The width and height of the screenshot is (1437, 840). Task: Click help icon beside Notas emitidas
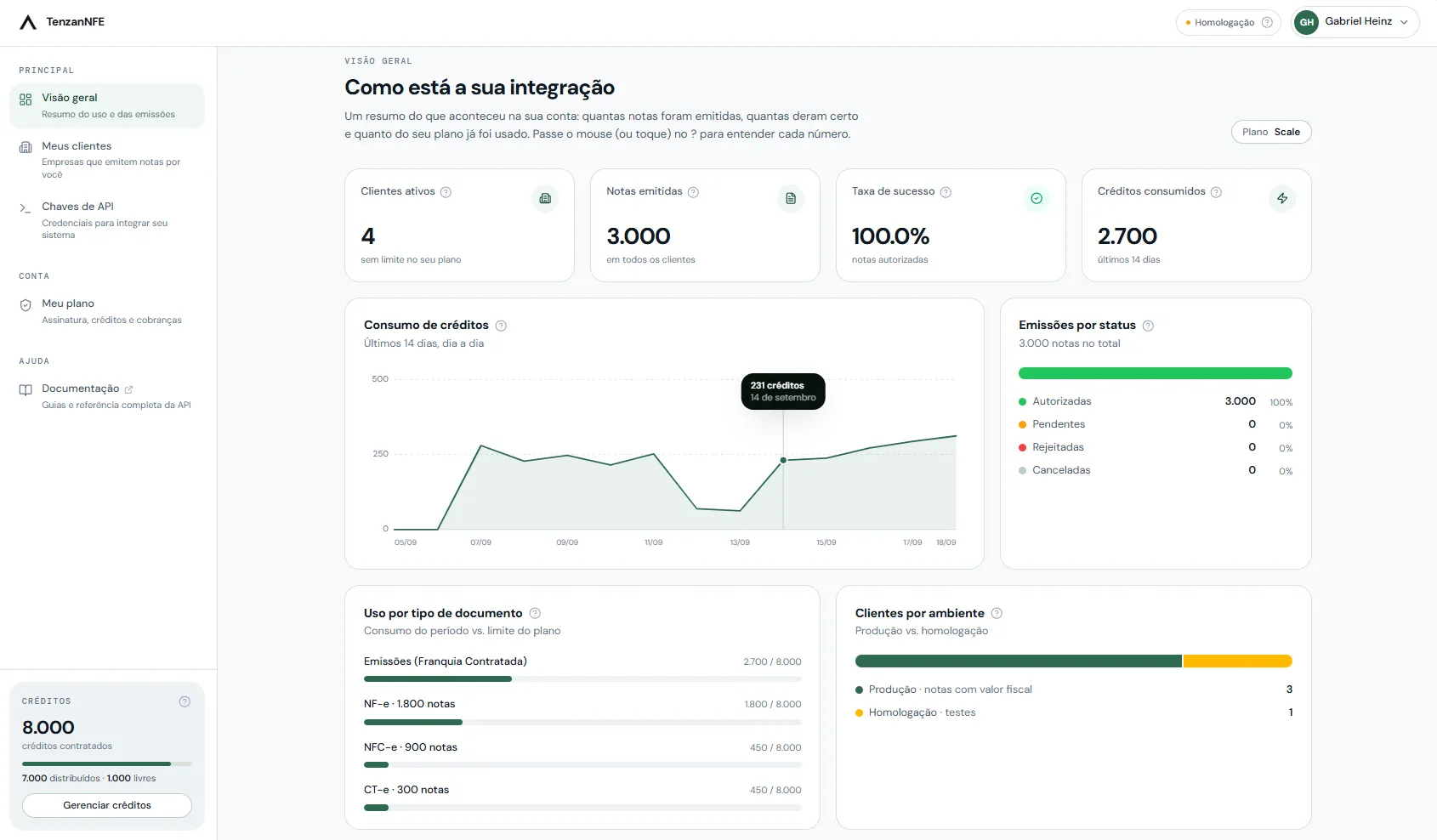(x=693, y=192)
